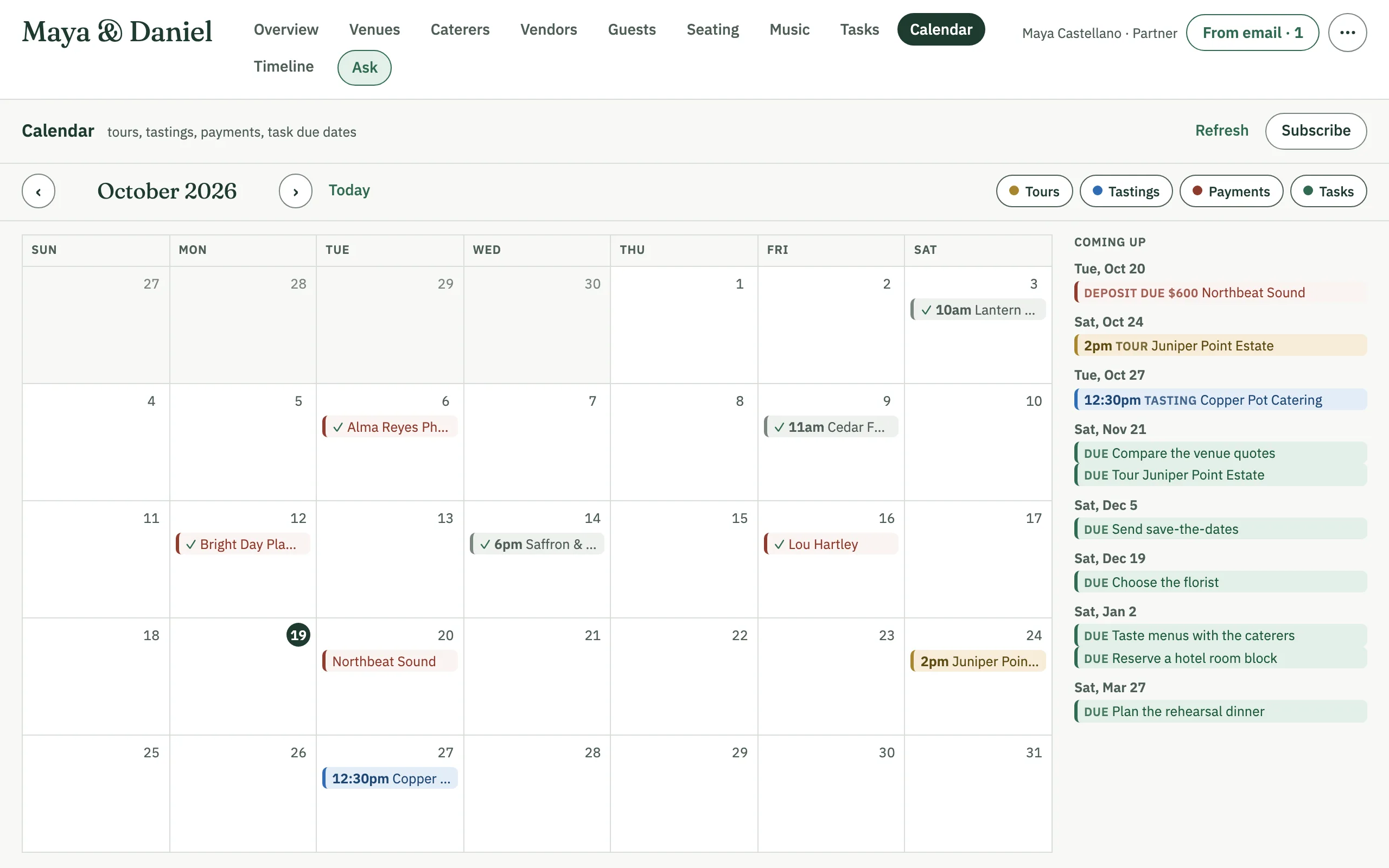Open 2pm Tour Juniper Point Estate item
Image resolution: width=1389 pixels, height=868 pixels.
pos(1220,346)
